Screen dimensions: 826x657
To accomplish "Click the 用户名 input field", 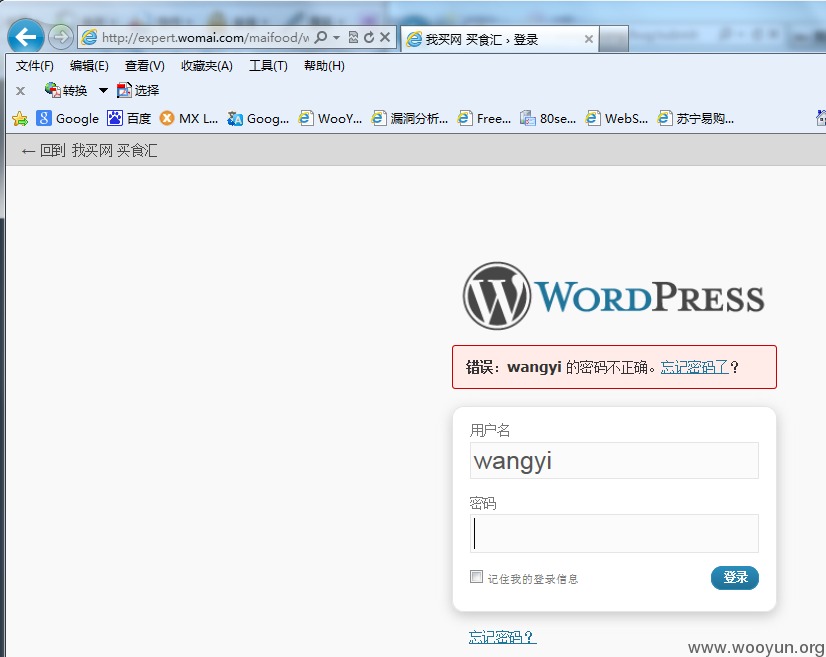I will [614, 461].
